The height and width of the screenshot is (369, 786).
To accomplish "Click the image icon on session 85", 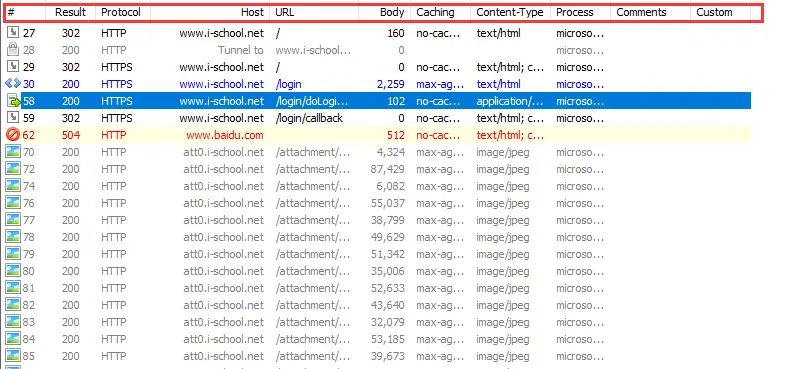I will coord(13,356).
